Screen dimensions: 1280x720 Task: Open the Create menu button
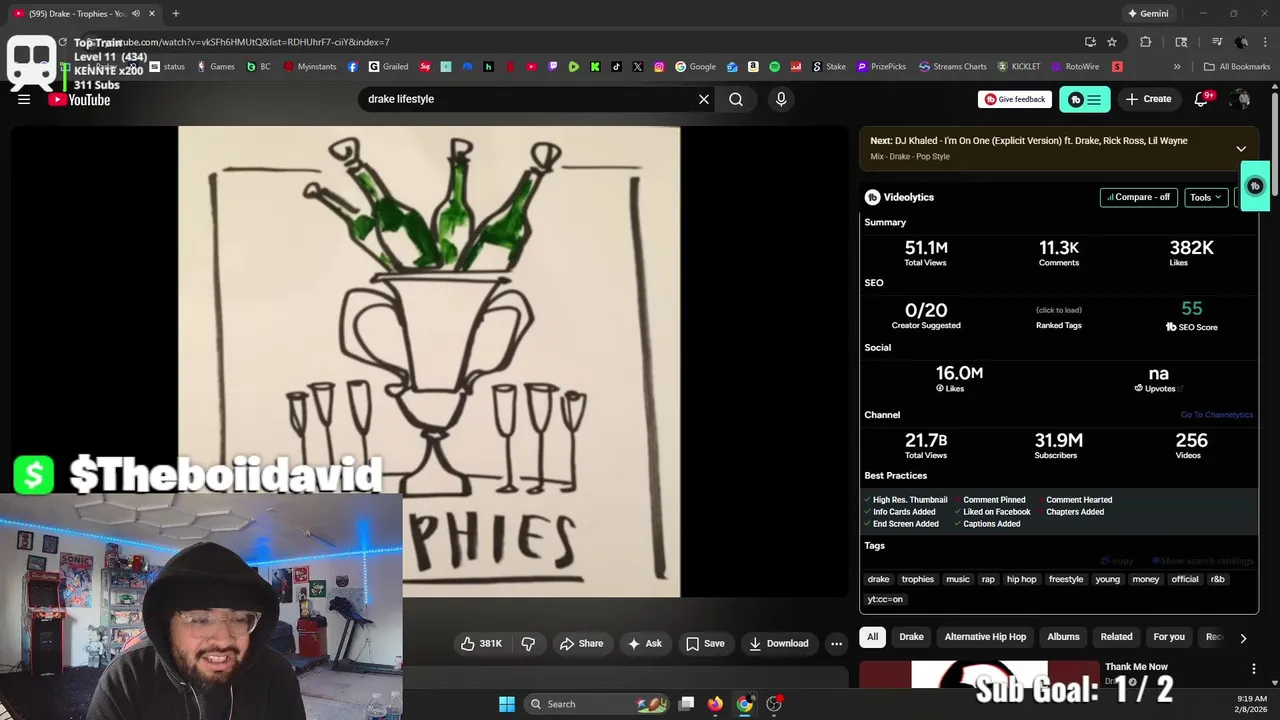click(1148, 99)
